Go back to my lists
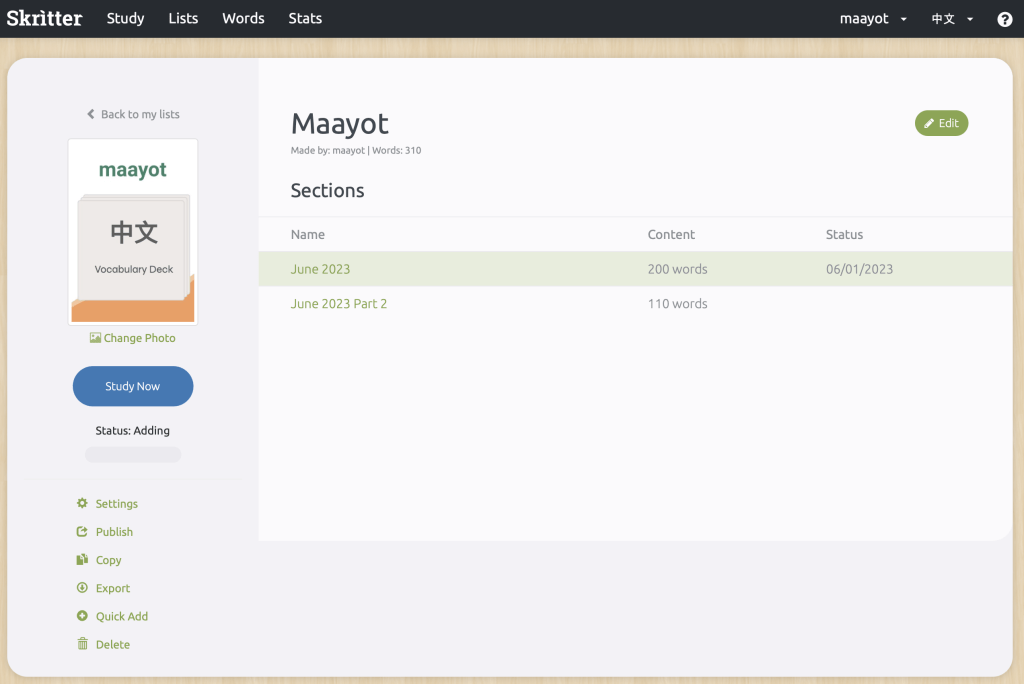Image resolution: width=1024 pixels, height=684 pixels. [x=133, y=114]
